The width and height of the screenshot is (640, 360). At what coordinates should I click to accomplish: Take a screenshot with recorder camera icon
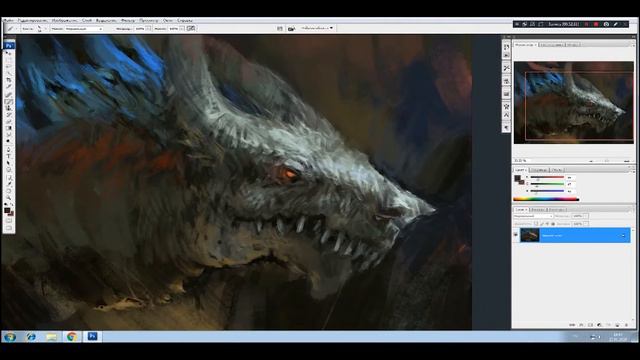pyautogui.click(x=606, y=24)
